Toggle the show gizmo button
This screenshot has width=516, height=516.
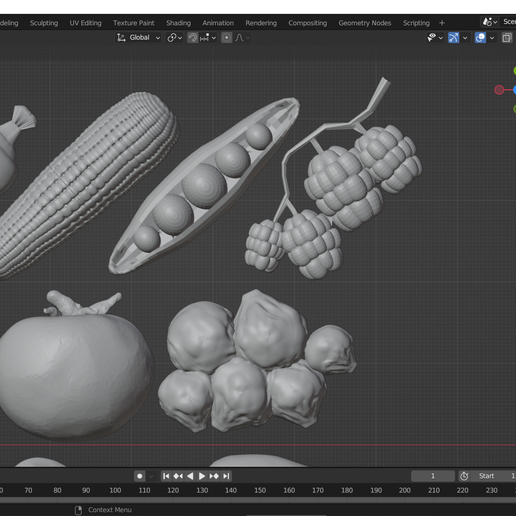pyautogui.click(x=453, y=38)
